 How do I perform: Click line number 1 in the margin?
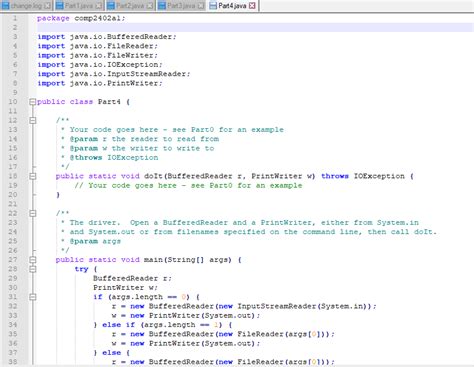pos(14,18)
